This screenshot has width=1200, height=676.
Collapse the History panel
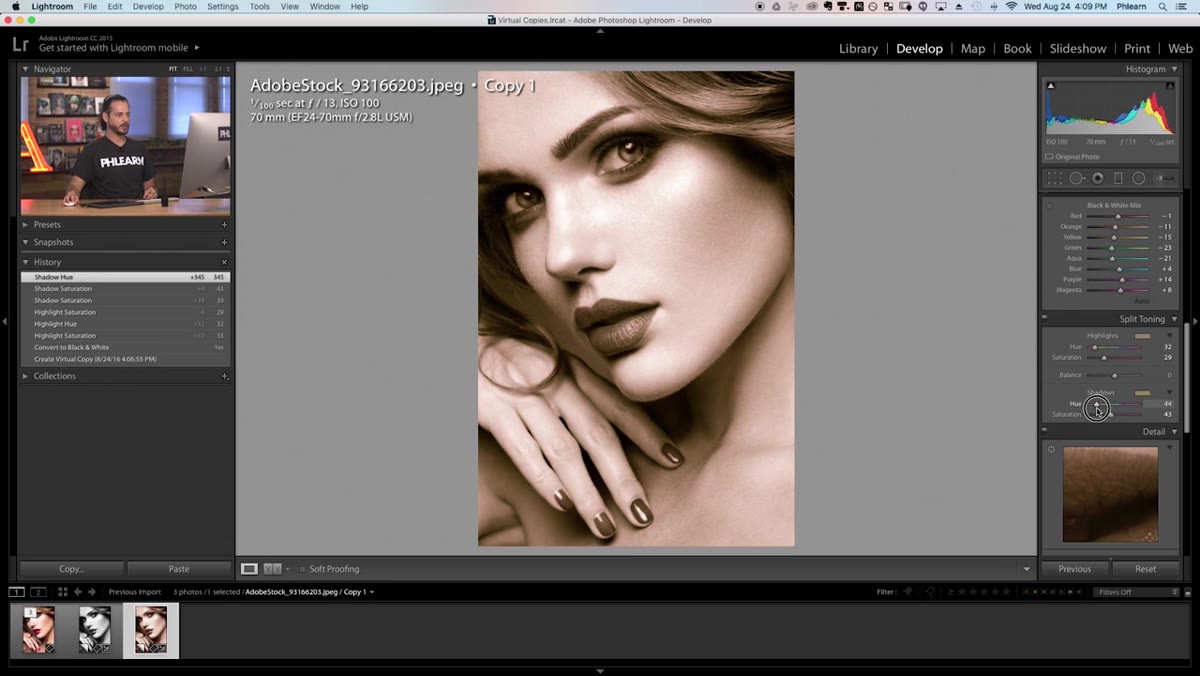coord(26,262)
